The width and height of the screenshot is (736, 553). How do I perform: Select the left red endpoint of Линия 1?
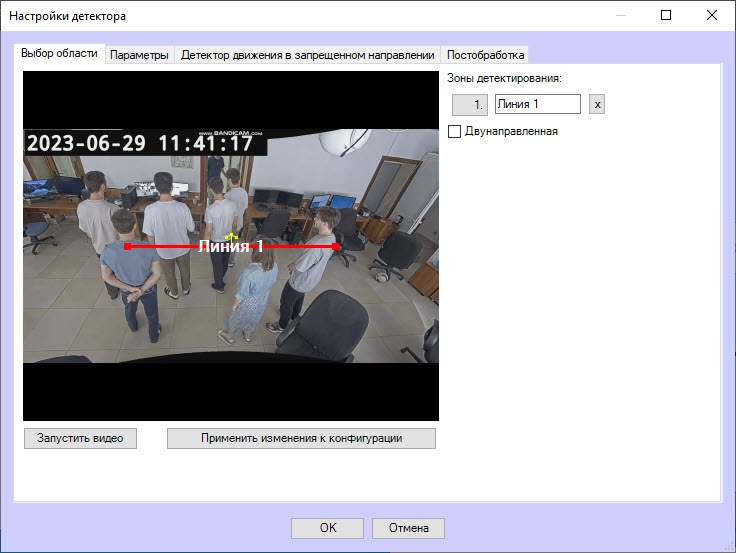[128, 246]
